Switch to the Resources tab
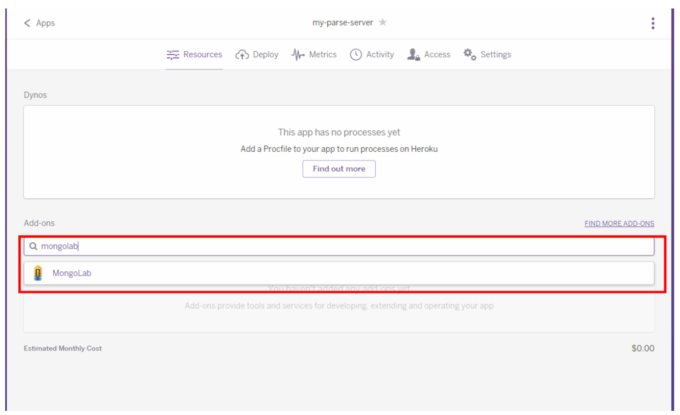Screen dimensions: 680x415 pos(194,55)
